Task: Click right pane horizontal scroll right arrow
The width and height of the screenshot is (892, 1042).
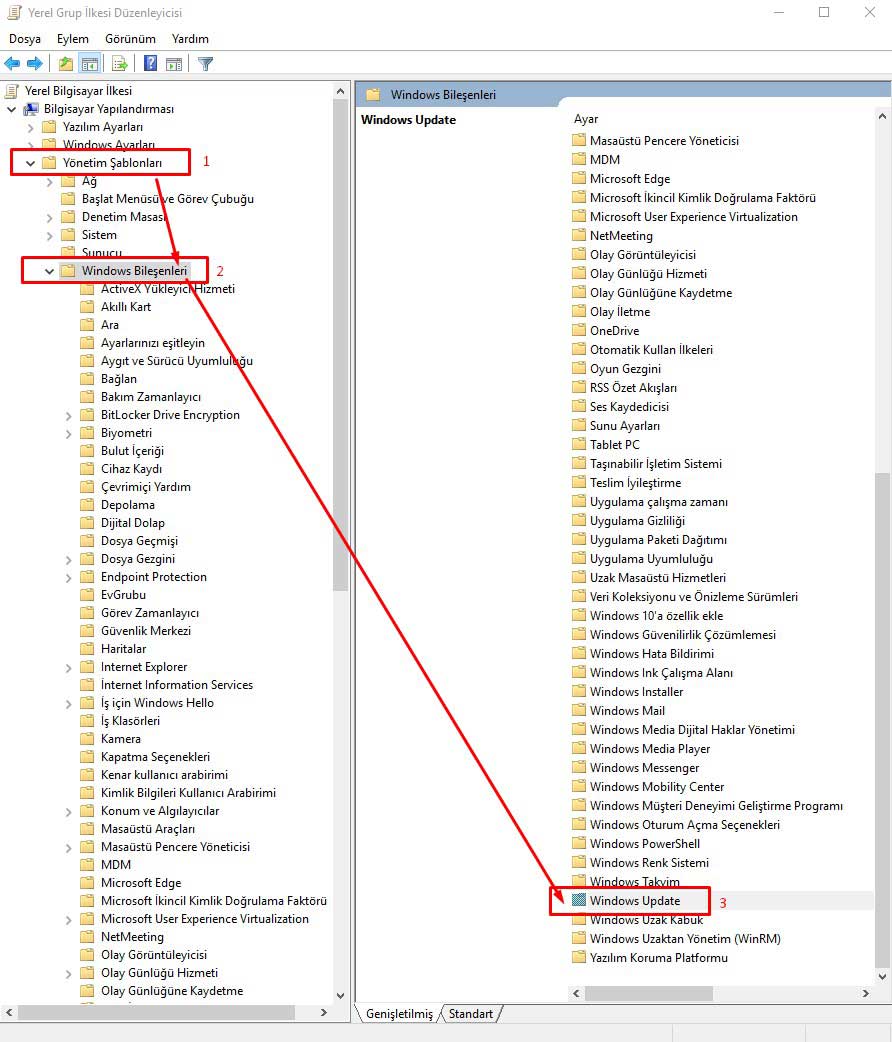Action: (865, 993)
